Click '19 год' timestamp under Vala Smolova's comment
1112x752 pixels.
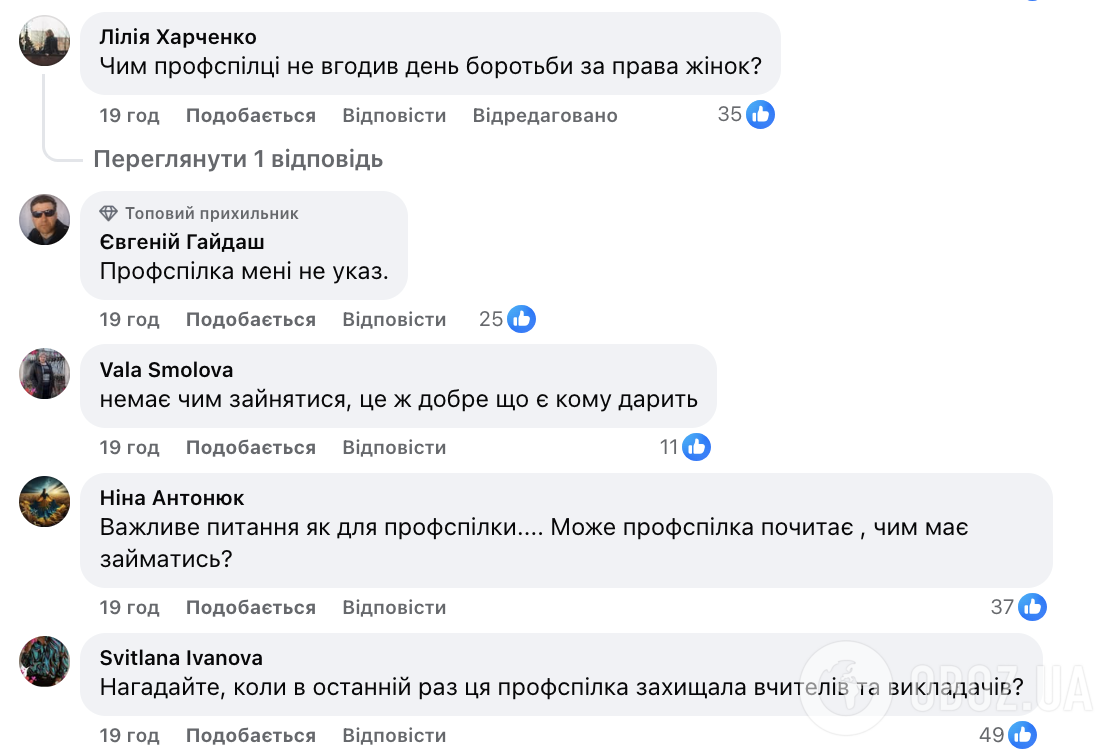coord(129,447)
